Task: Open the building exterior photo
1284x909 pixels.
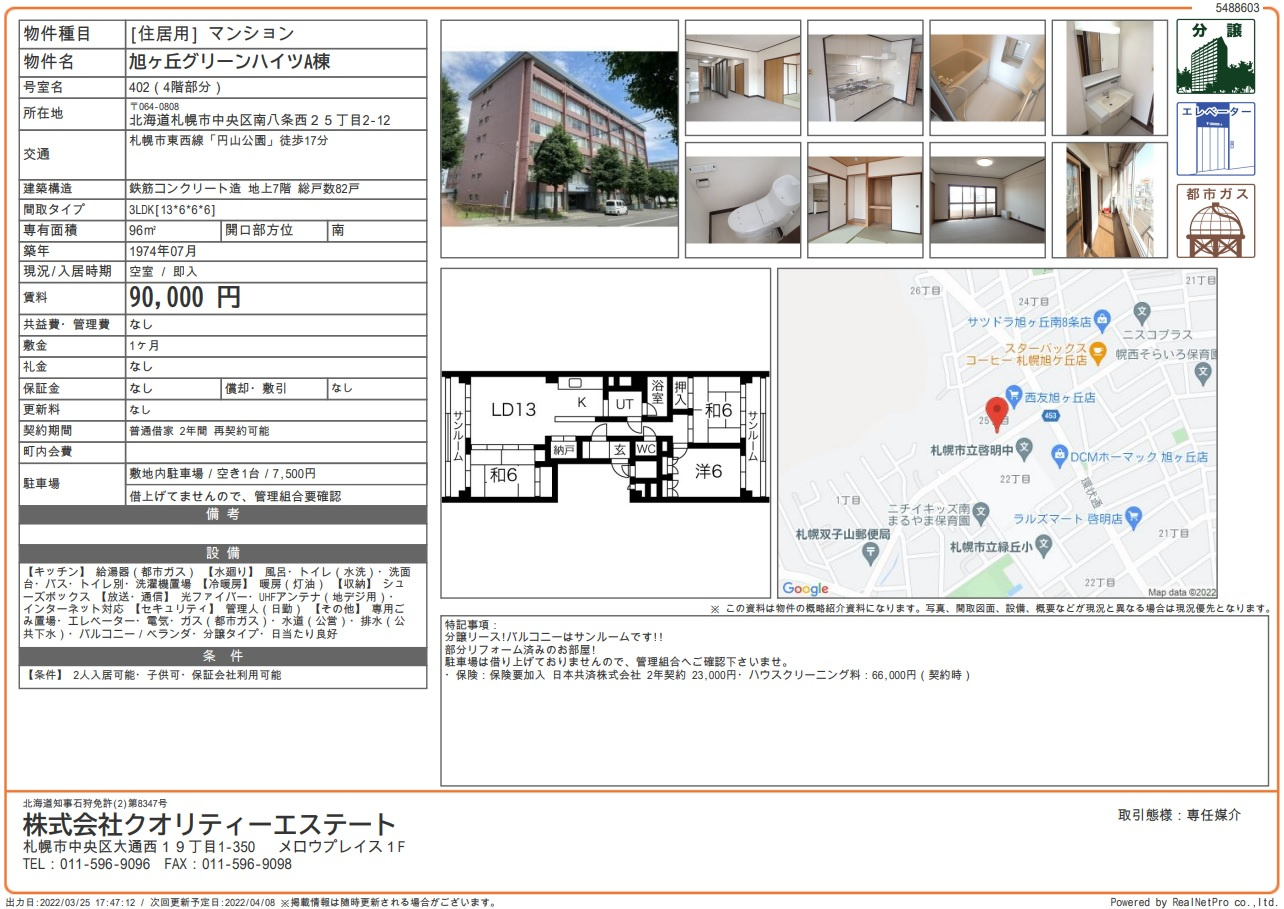Action: [559, 139]
